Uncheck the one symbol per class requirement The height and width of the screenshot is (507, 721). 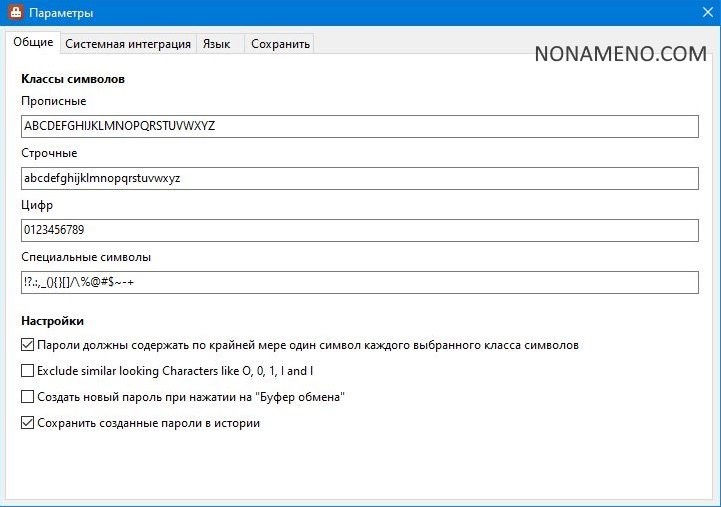pyautogui.click(x=27, y=345)
